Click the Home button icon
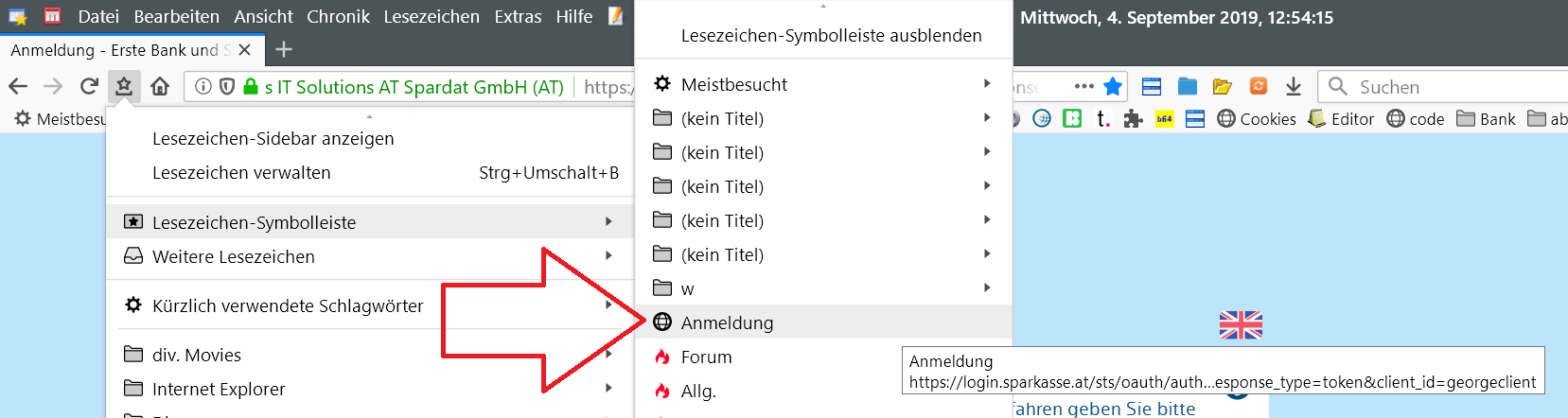Viewport: 1568px width, 418px height. point(160,87)
